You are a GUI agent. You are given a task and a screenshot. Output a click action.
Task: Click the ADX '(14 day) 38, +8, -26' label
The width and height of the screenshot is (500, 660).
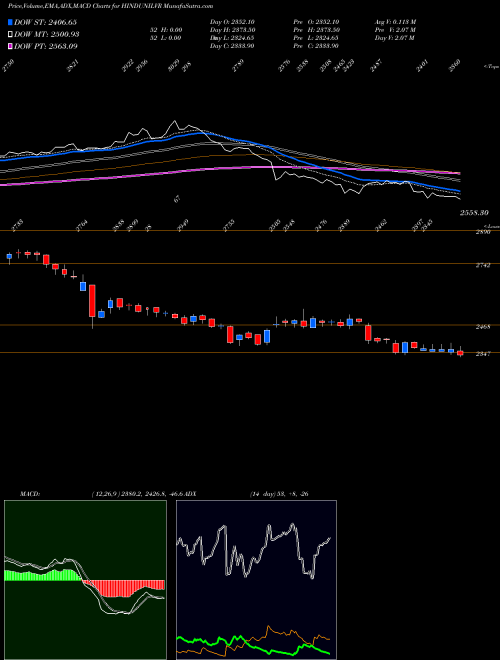pos(279,494)
